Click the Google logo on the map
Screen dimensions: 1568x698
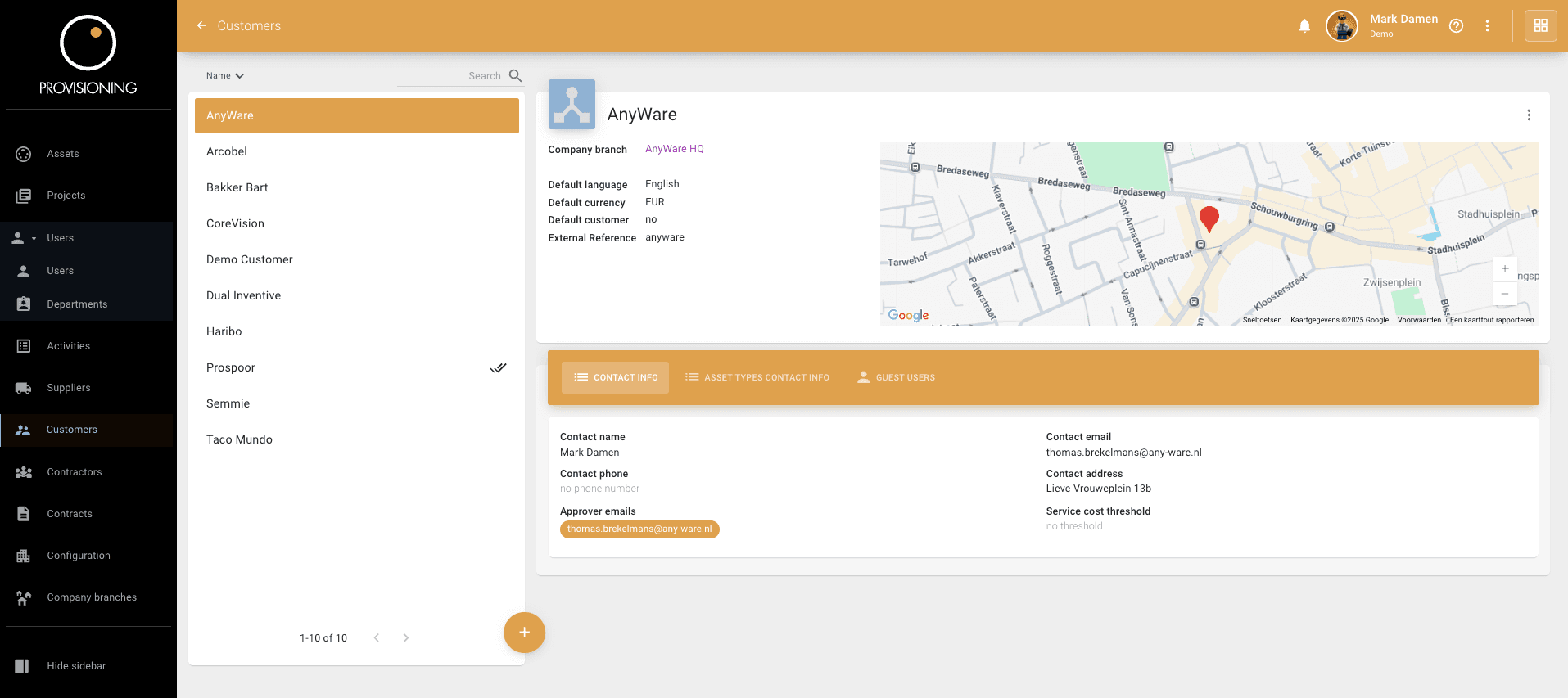(x=908, y=315)
